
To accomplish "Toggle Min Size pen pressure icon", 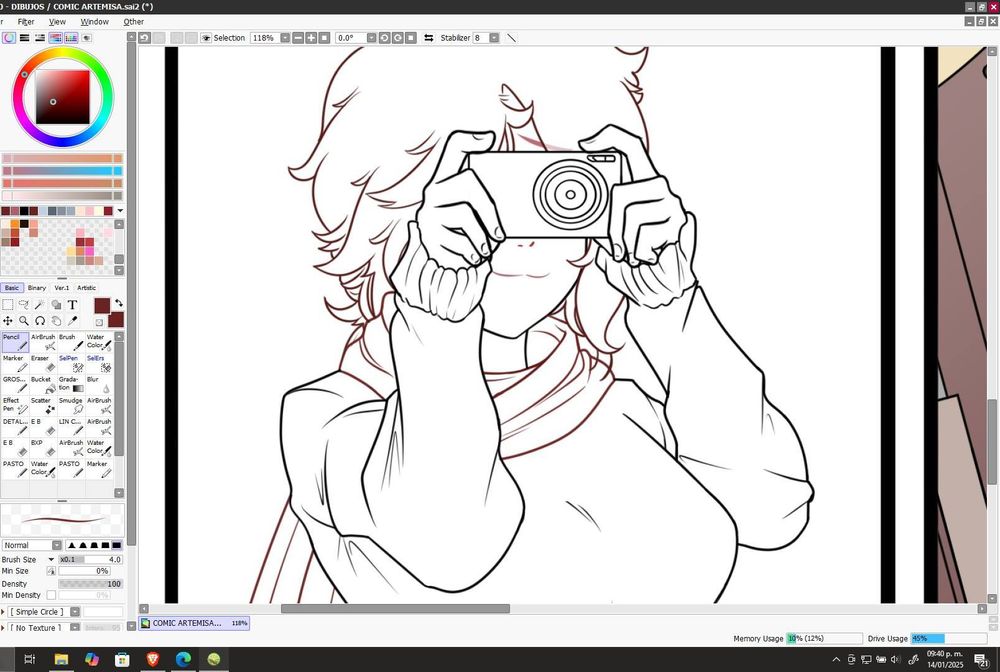I will click(x=51, y=571).
